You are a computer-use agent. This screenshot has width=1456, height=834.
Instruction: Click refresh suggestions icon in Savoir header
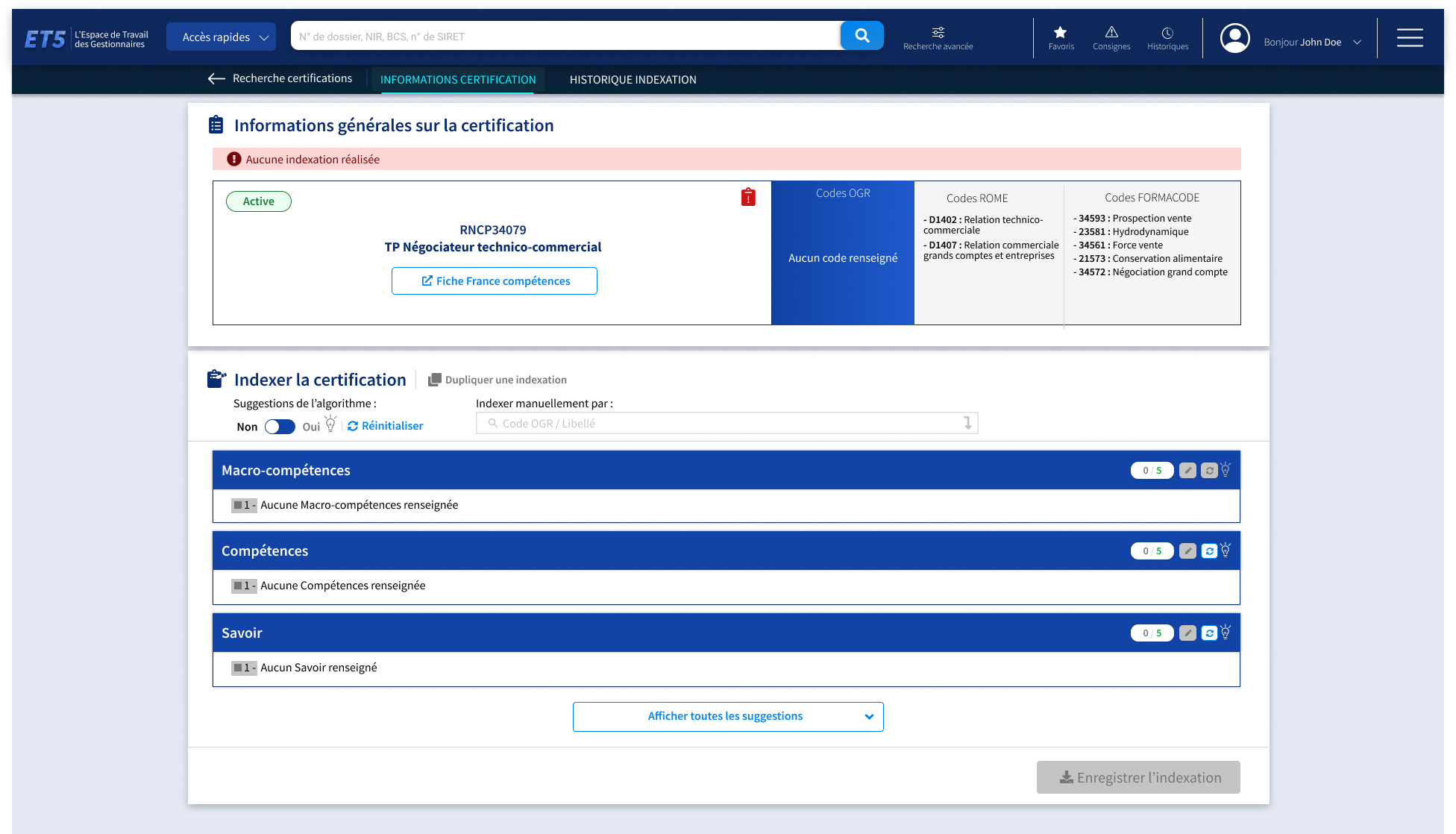click(1209, 633)
